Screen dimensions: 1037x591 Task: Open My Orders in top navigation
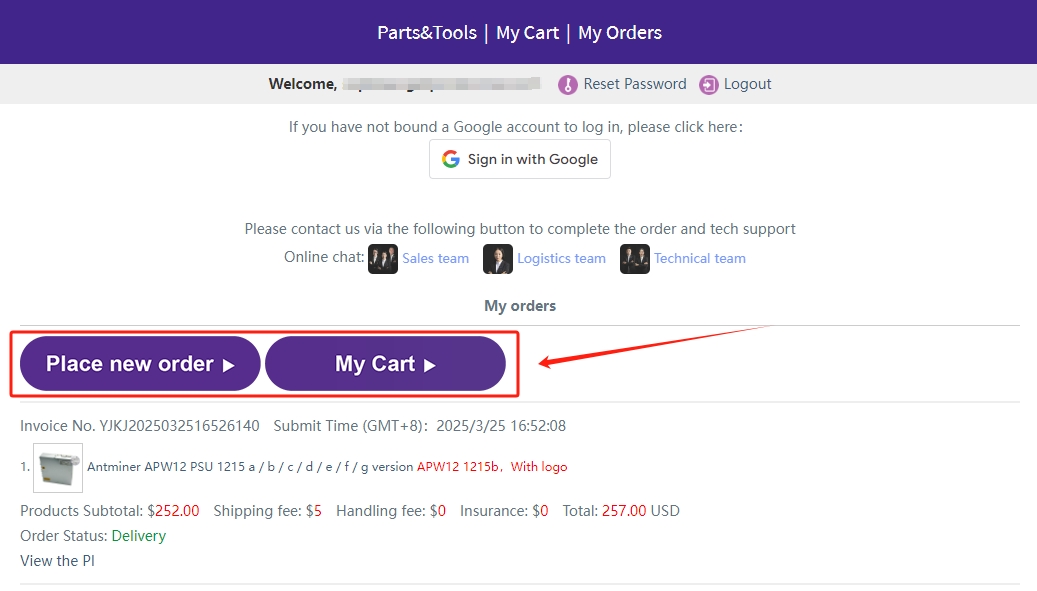coord(620,33)
